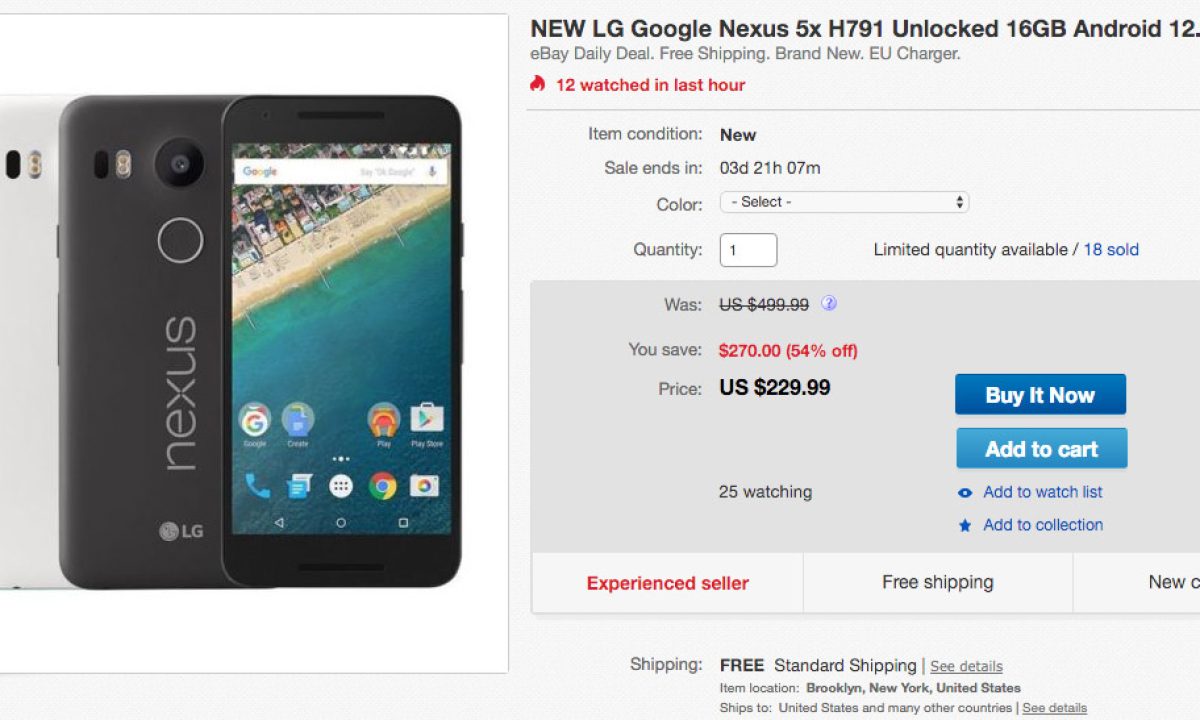Select the Experienced seller tab
Image resolution: width=1200 pixels, height=720 pixels.
pyautogui.click(x=667, y=583)
